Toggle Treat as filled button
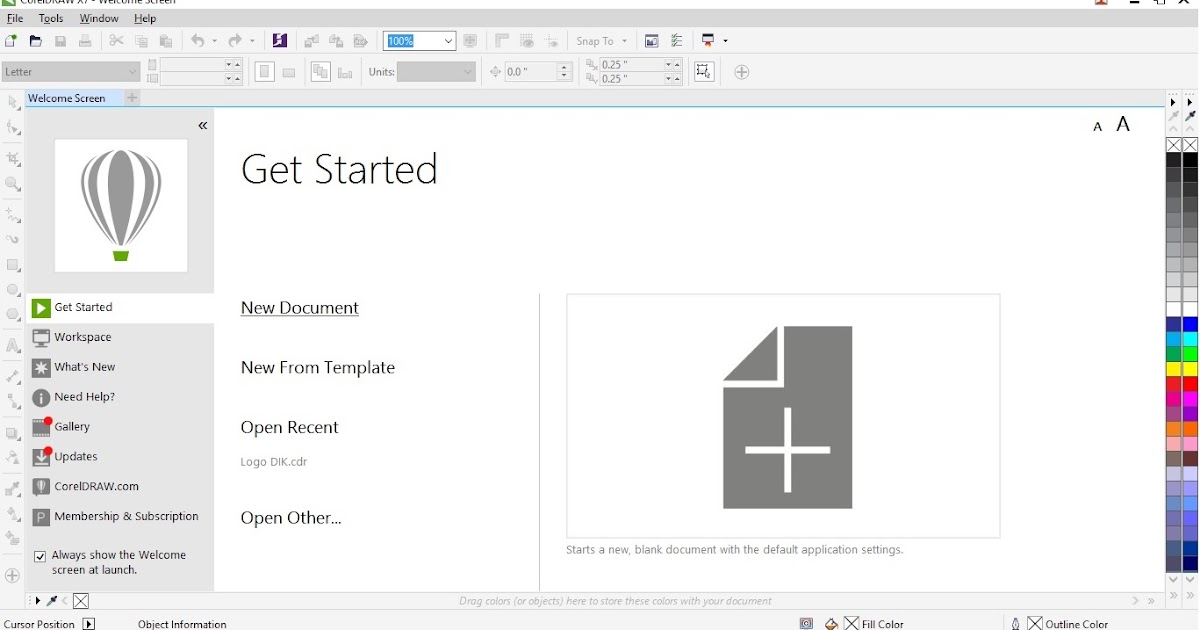Viewport: 1200px width, 630px height. click(704, 72)
